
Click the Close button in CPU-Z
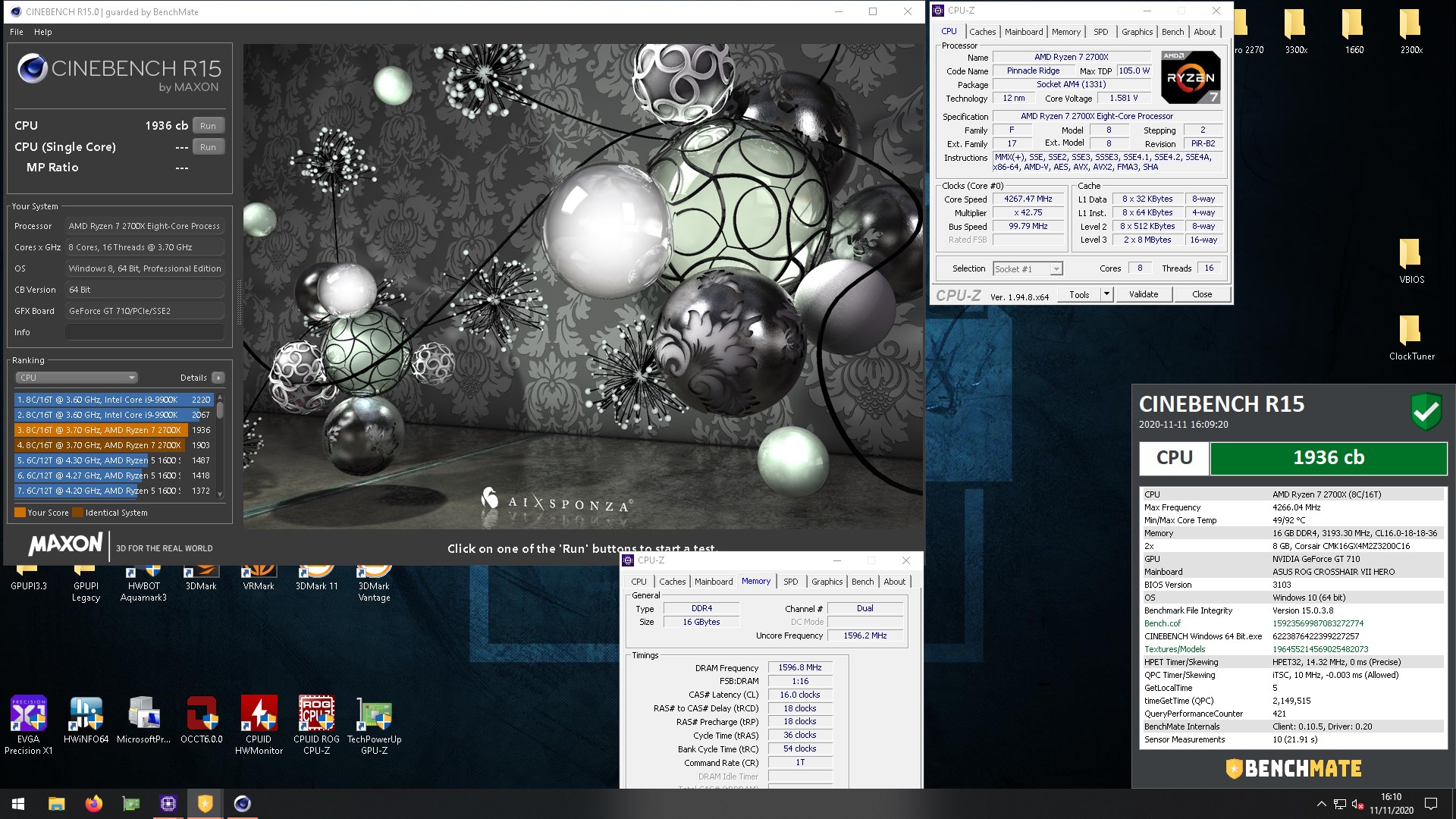[1202, 295]
